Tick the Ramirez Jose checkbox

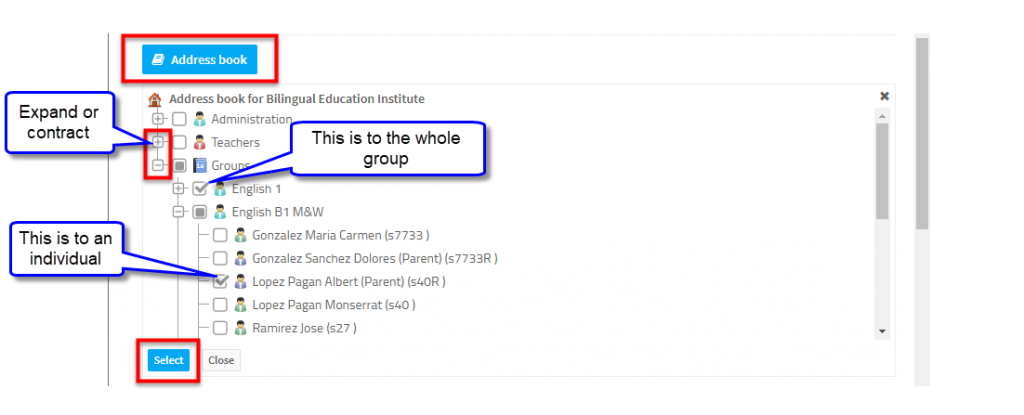[x=221, y=328]
